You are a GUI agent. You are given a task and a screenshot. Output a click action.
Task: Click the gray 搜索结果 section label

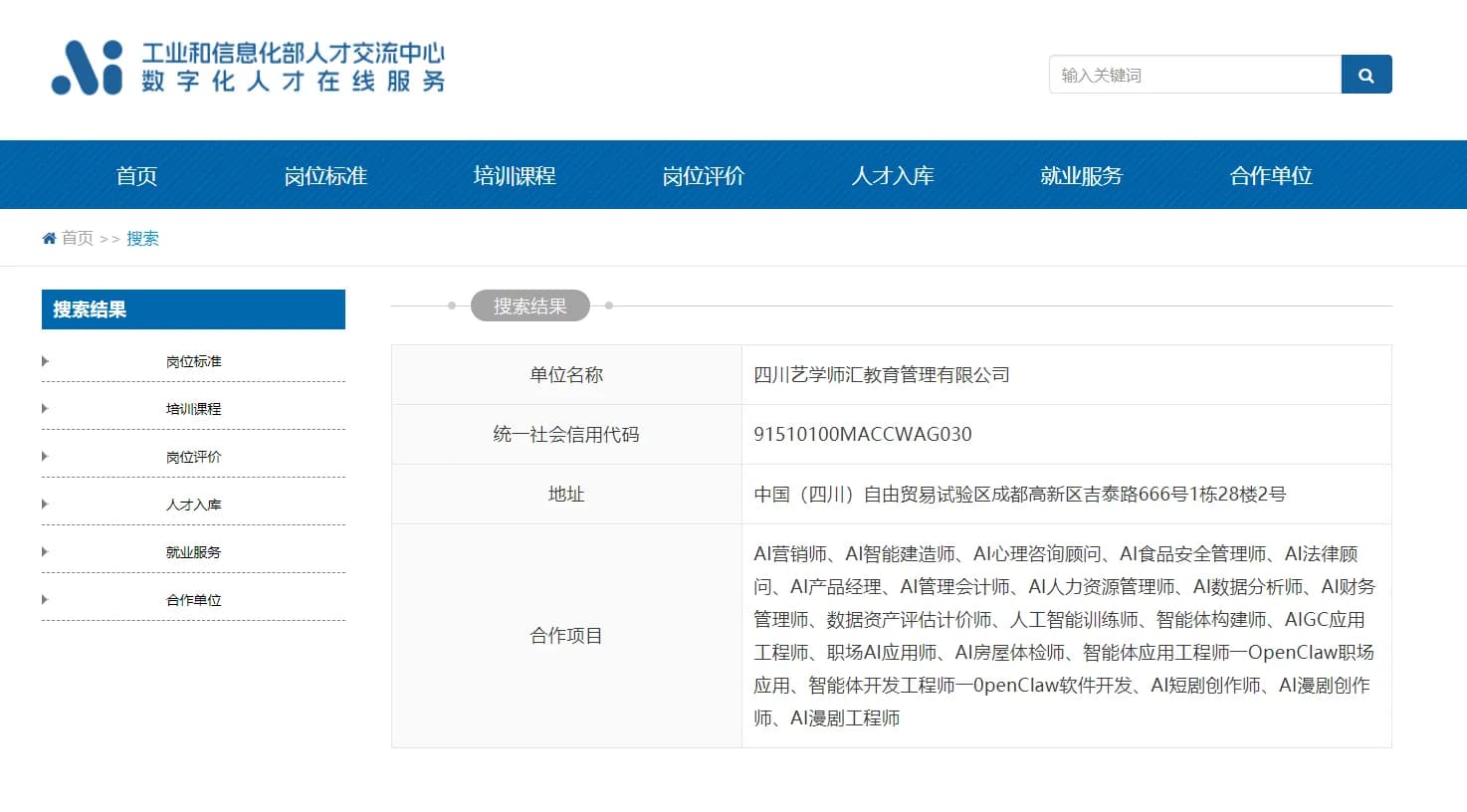(x=530, y=305)
